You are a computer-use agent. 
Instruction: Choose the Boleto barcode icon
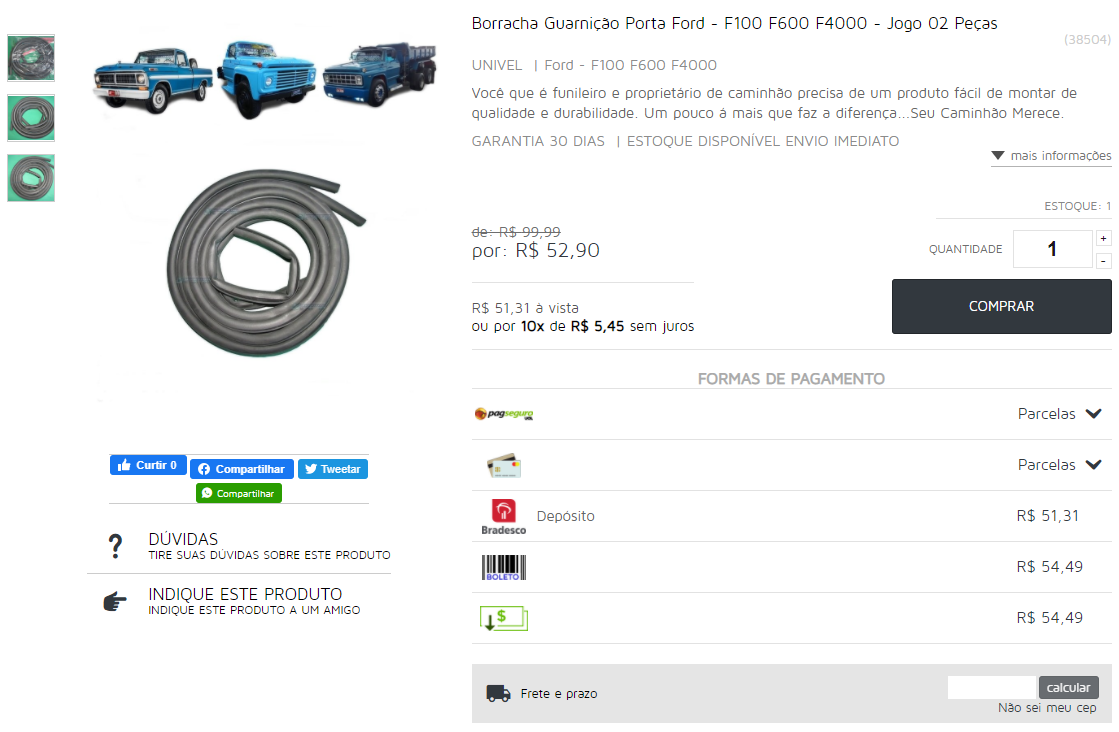pos(504,568)
